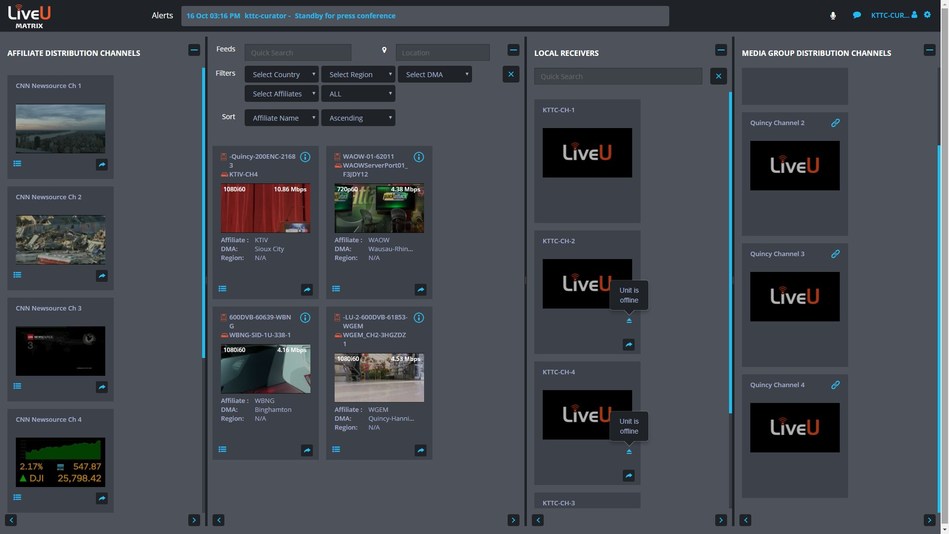Select the KTTC-CH-1 receiver preview
The height and width of the screenshot is (534, 949).
point(587,153)
